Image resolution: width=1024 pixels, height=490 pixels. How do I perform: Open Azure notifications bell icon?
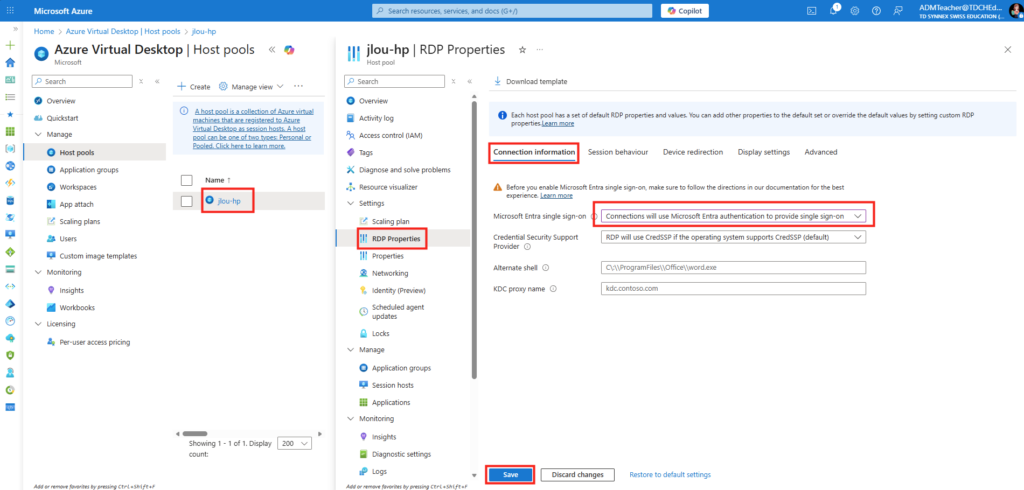coord(834,11)
